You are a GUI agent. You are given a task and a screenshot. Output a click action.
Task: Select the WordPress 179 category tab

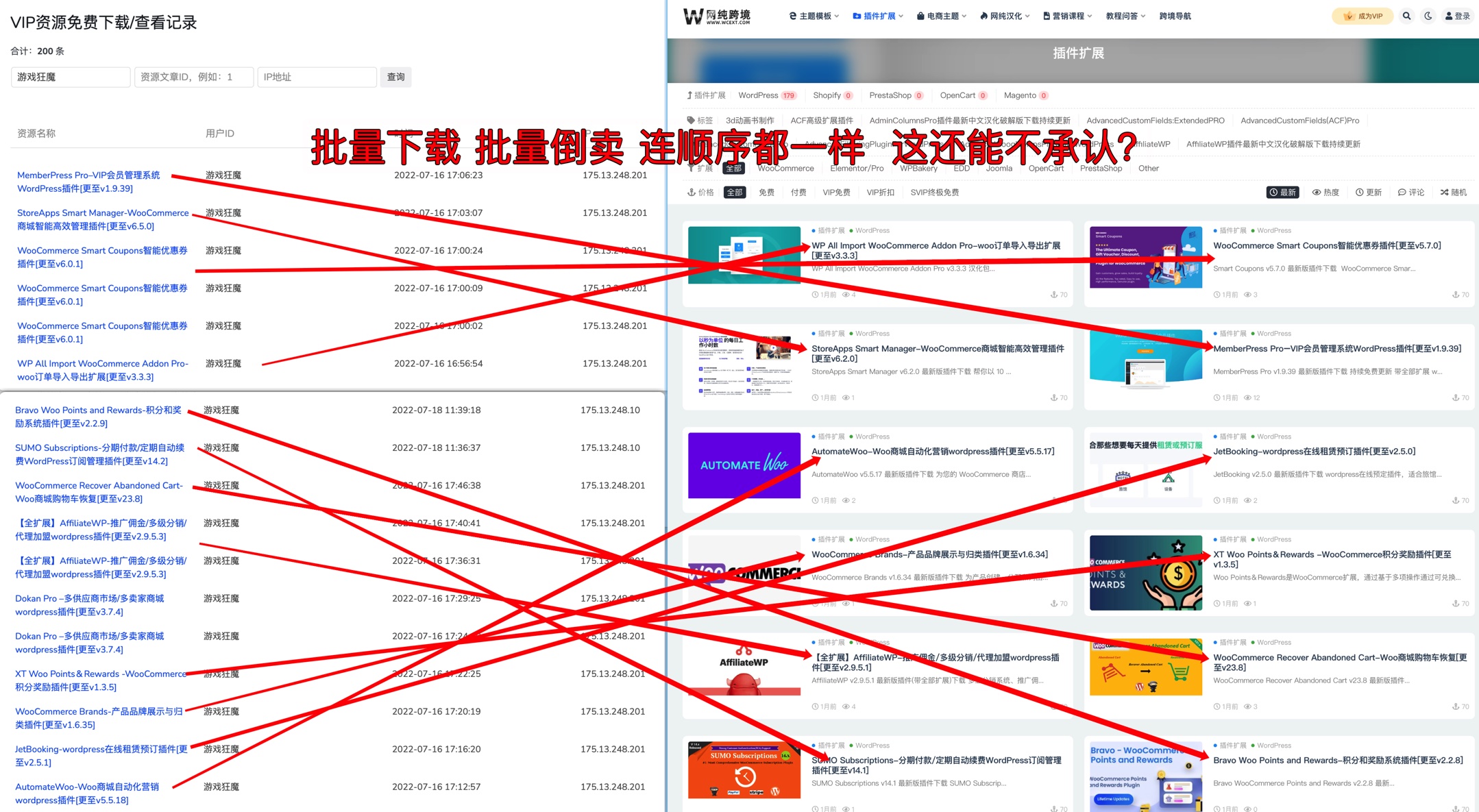(767, 95)
